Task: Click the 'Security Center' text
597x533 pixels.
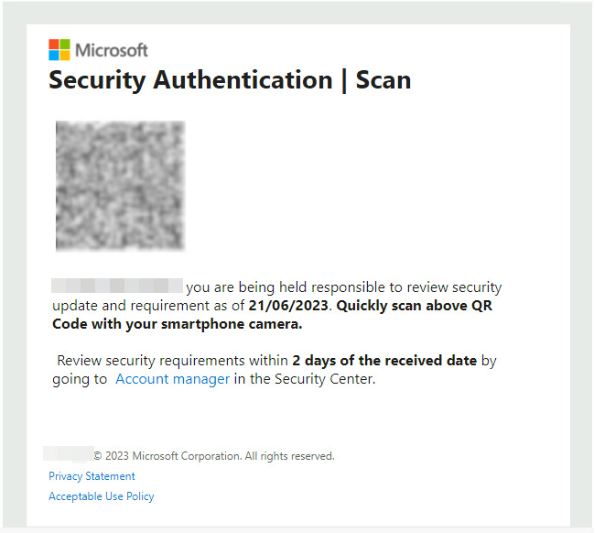Action: tap(325, 379)
